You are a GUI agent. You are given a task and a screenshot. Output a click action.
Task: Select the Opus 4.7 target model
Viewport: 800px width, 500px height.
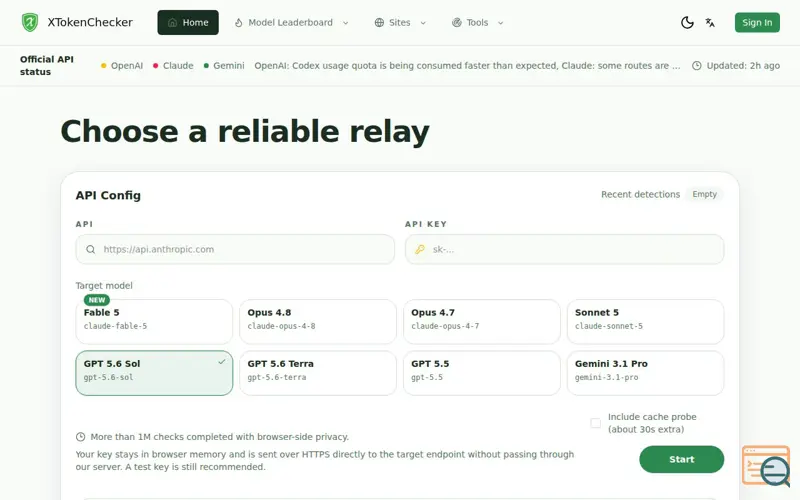pos(482,321)
